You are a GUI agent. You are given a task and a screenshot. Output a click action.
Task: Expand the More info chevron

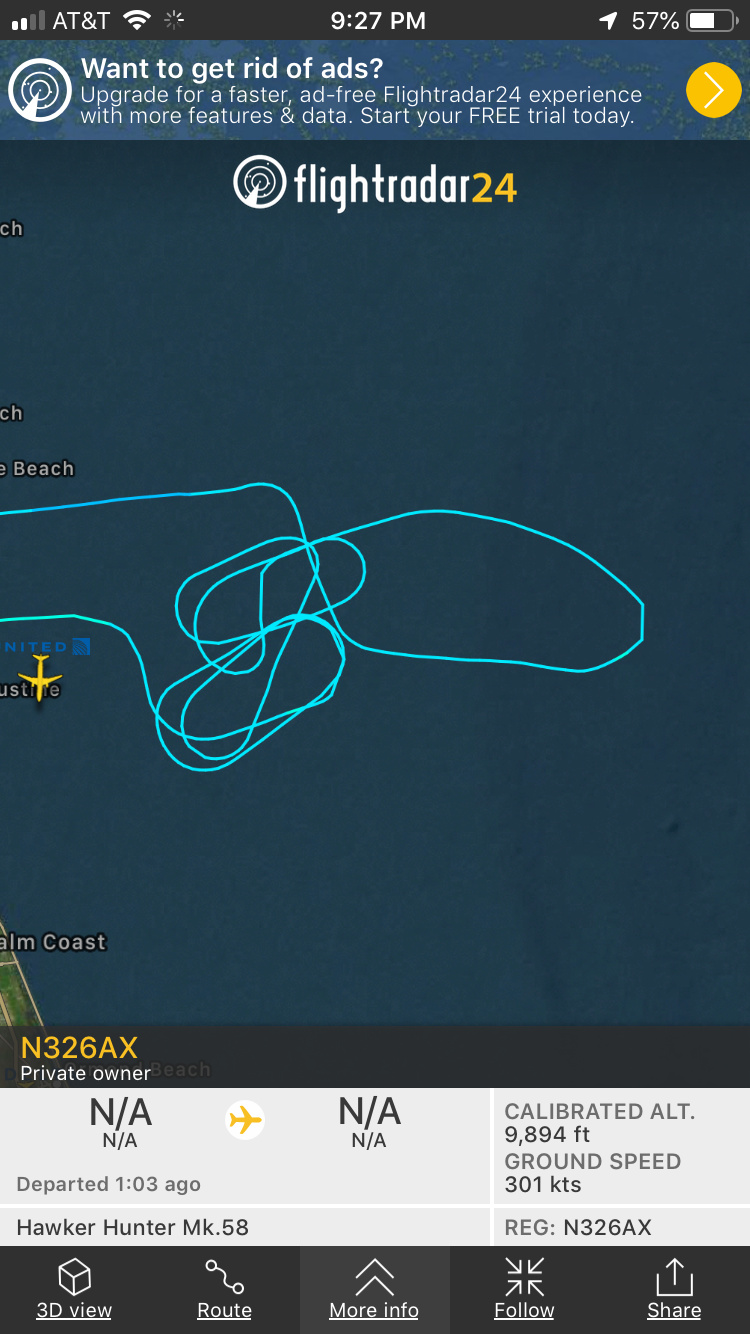(x=374, y=1277)
